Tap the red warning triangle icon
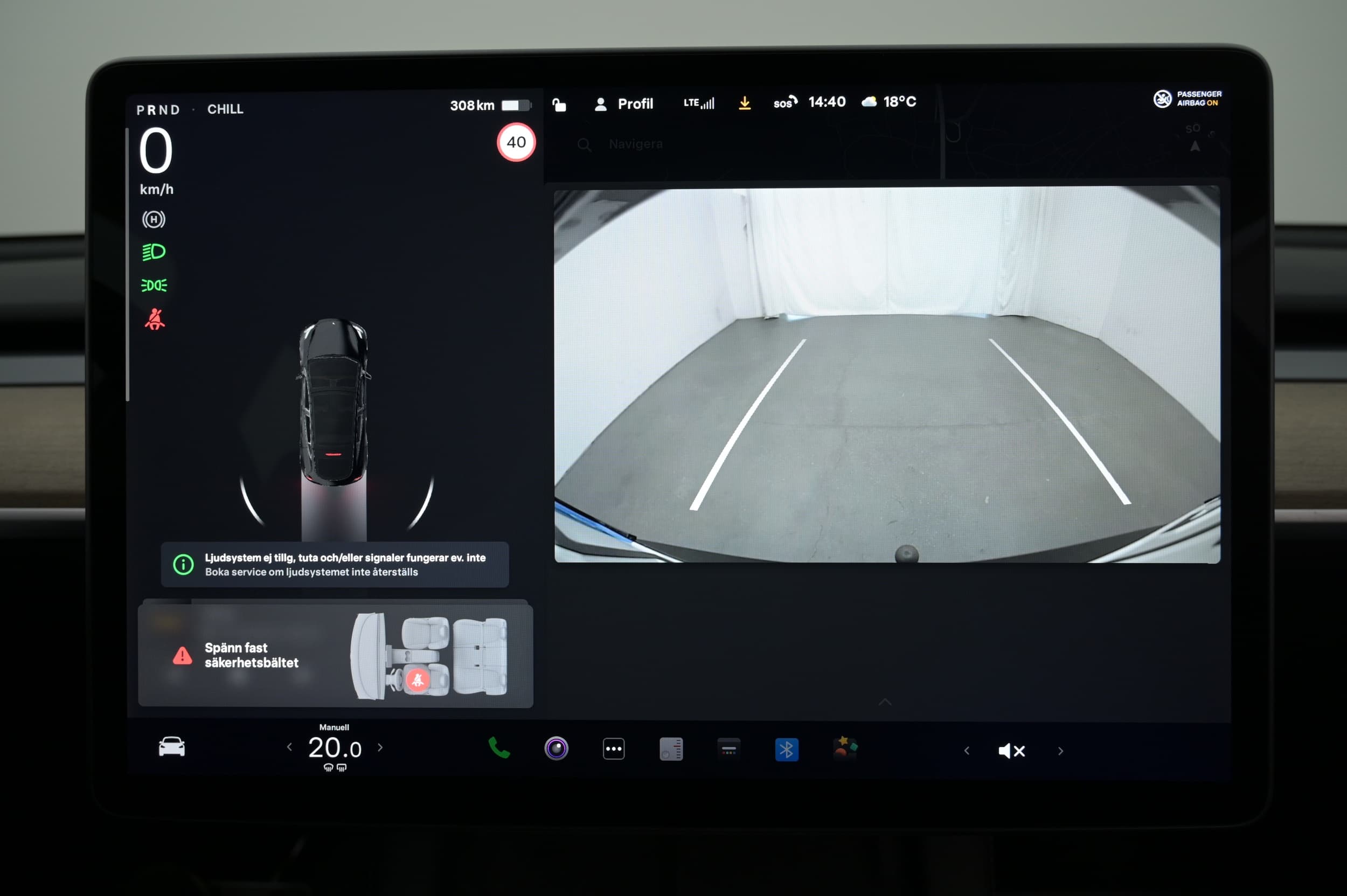This screenshot has width=1347, height=896. [182, 655]
